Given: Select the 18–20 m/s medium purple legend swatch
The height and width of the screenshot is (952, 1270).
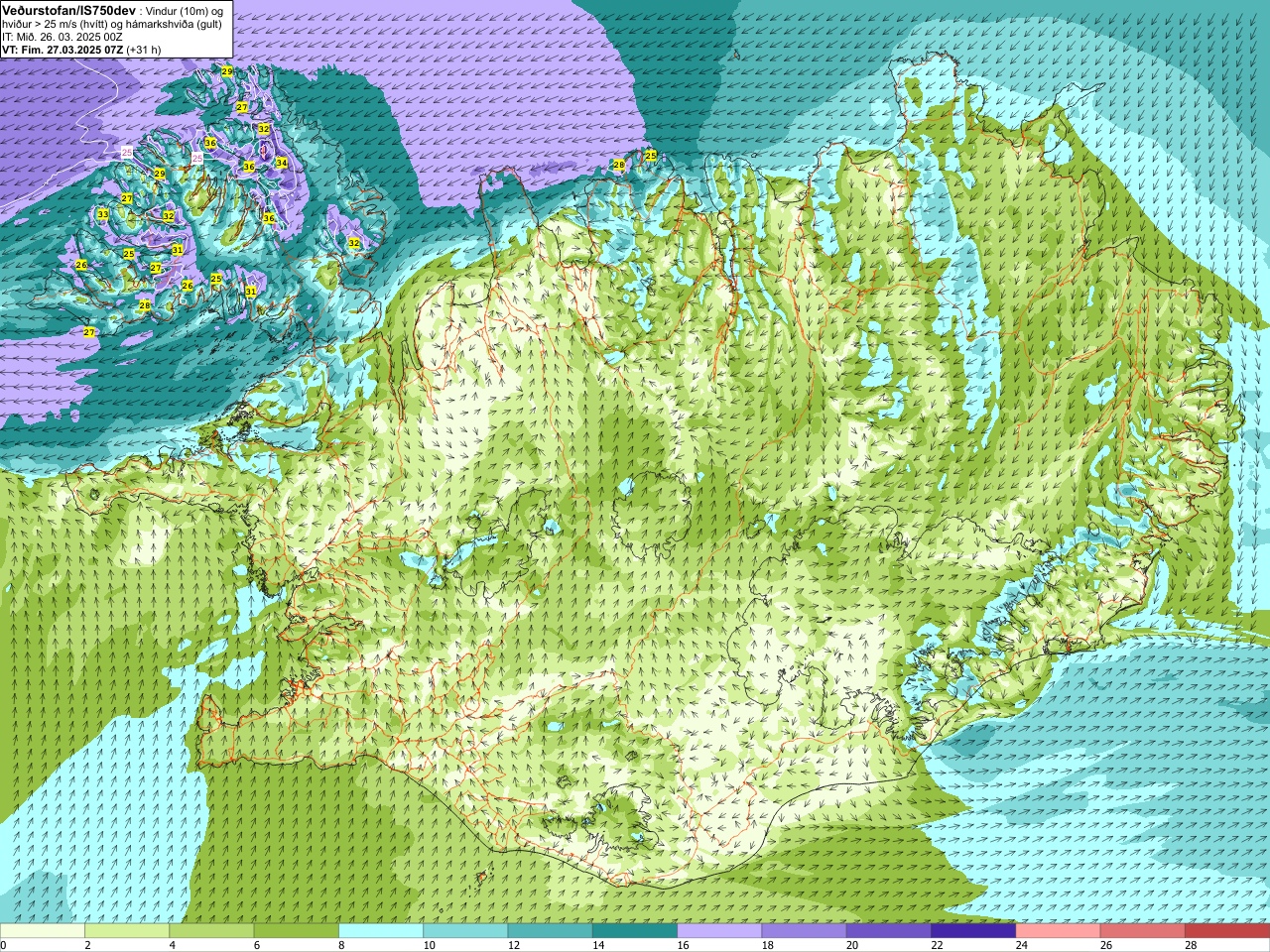Looking at the screenshot, I should click(x=804, y=931).
